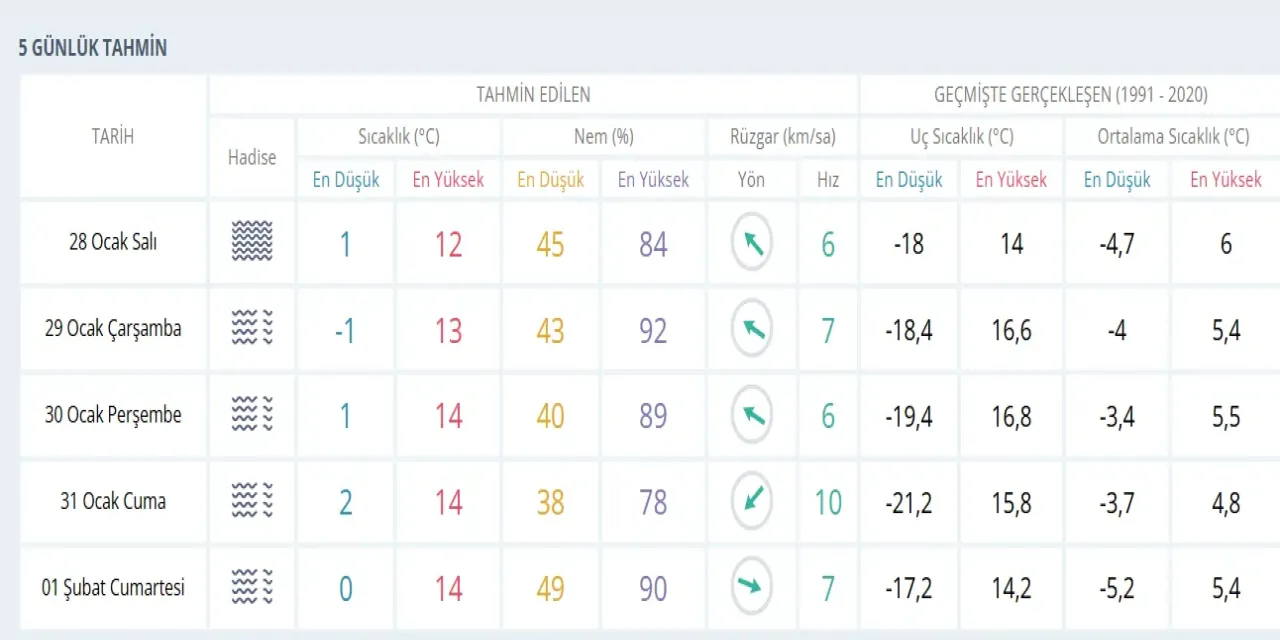Click the 5 GÜNLÜK TAHMİN heading
Screen dimensions: 1280x640
92,48
